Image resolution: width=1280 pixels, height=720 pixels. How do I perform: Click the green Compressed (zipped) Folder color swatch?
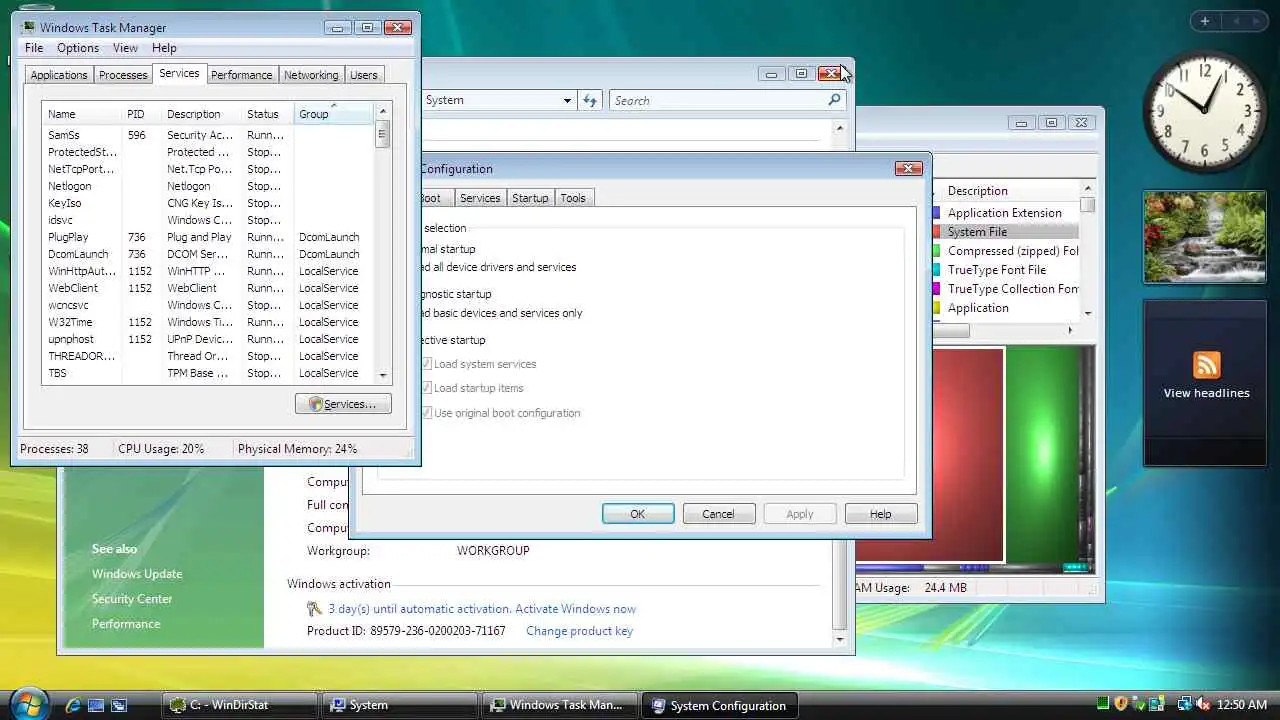936,251
